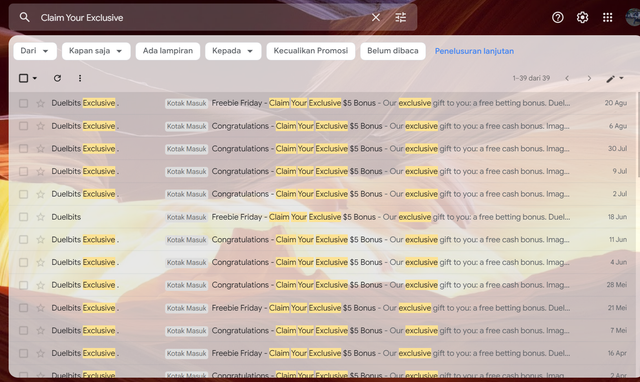Star the email dated 30 Jul
Image resolution: width=640 pixels, height=382 pixels.
40,149
